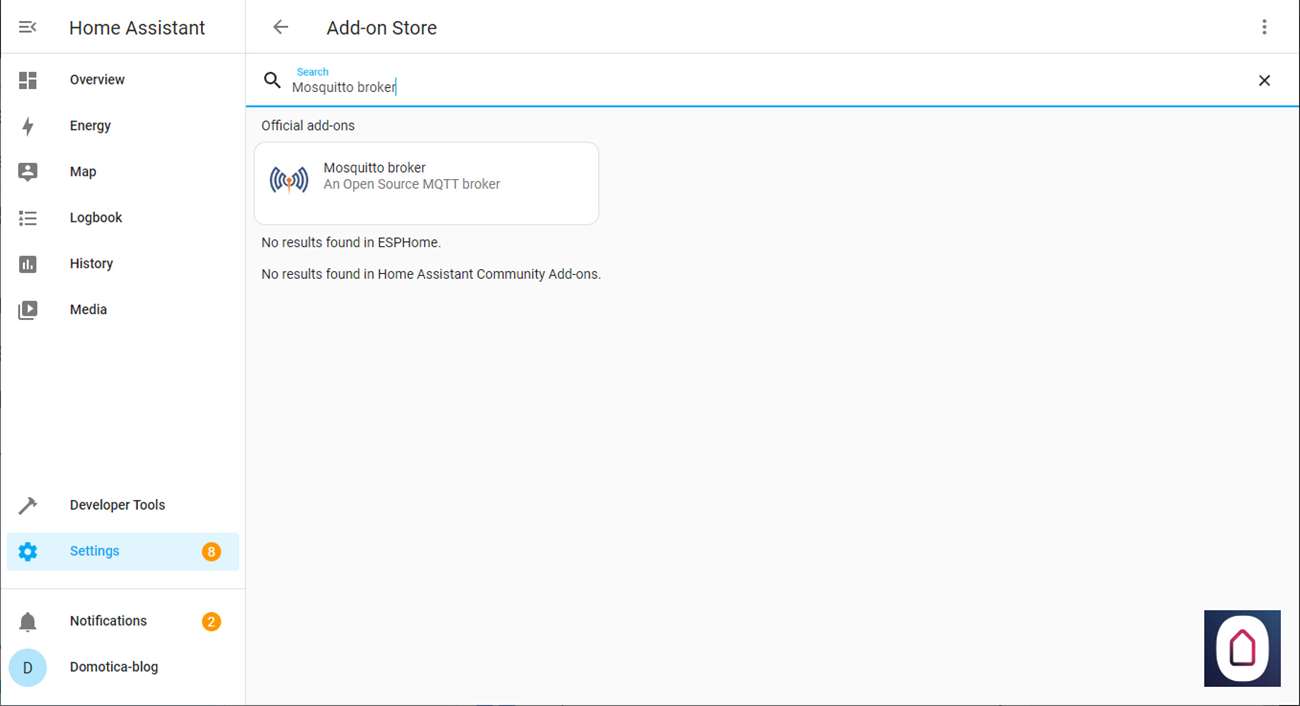Screen dimensions: 1300x706
Task: Click the magnifying glass search icon
Action: pyautogui.click(x=272, y=80)
